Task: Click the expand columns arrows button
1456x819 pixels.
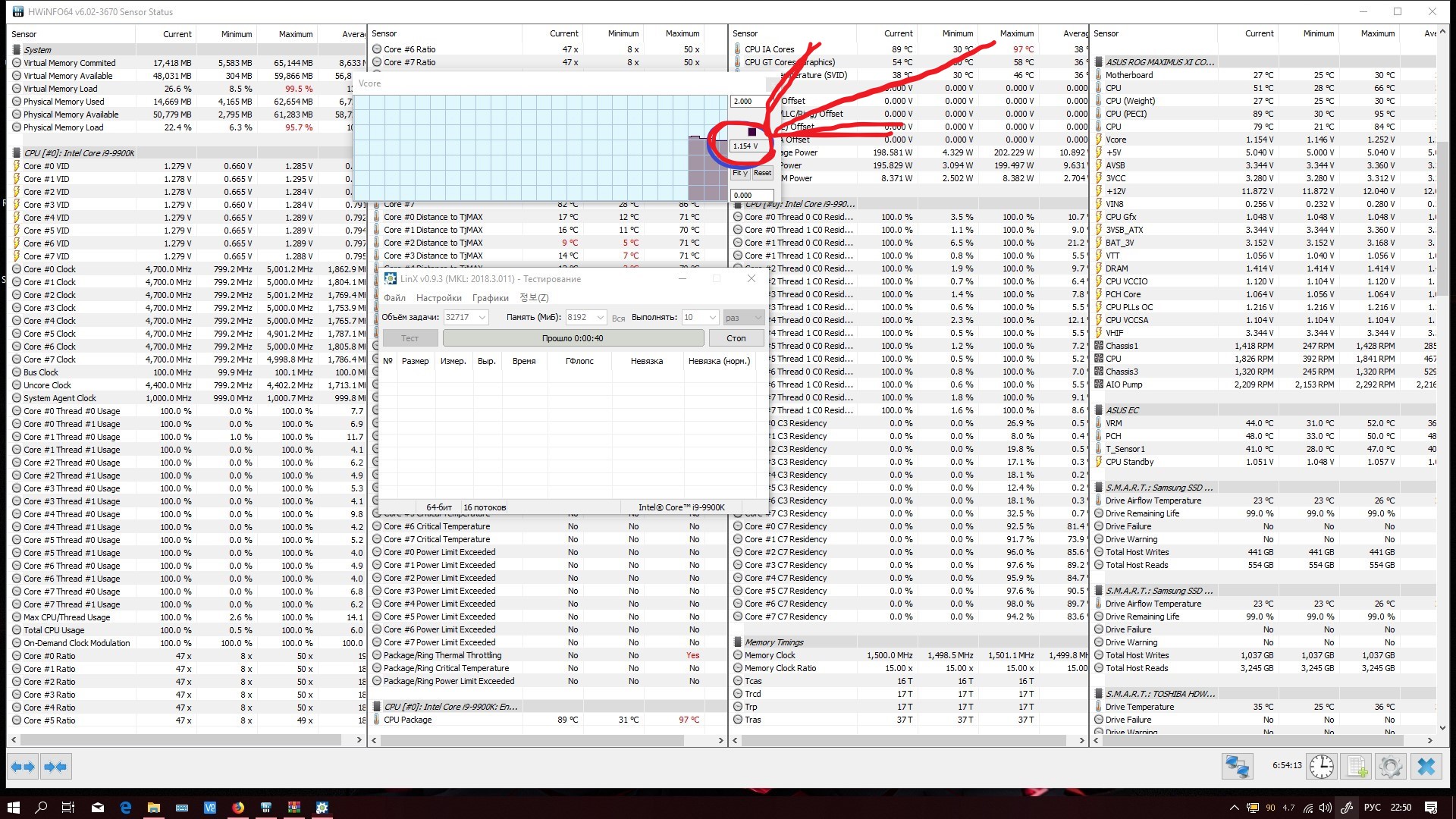Action: (x=23, y=767)
